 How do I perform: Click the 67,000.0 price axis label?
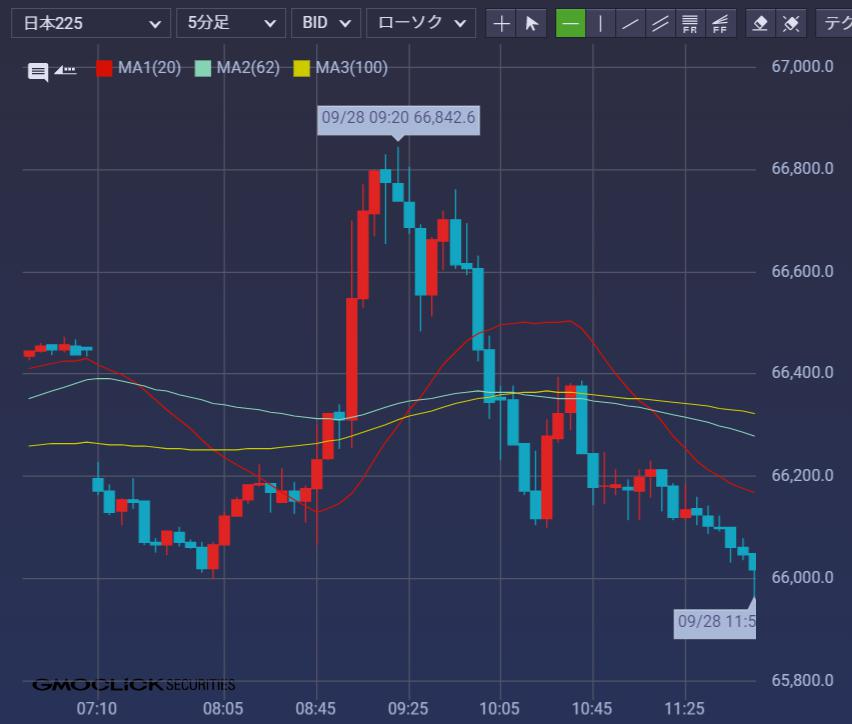click(803, 67)
